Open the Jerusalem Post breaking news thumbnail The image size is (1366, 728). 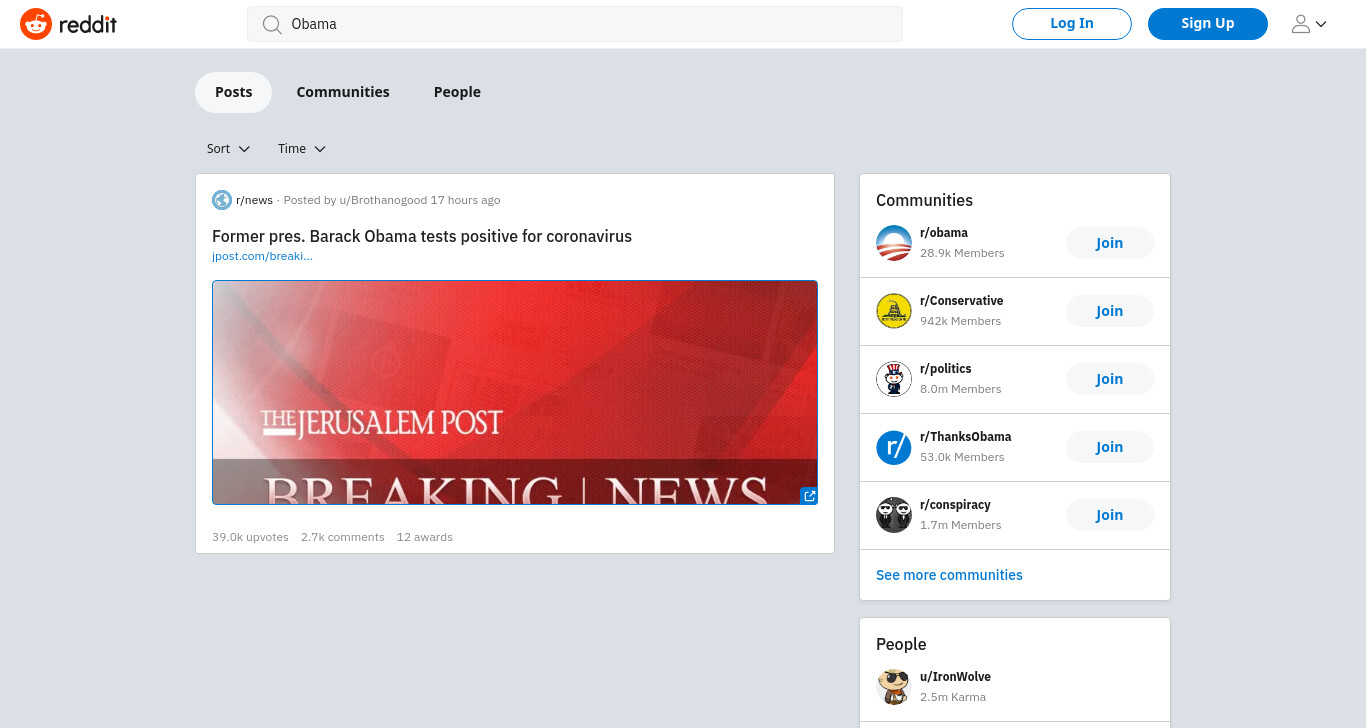point(515,393)
